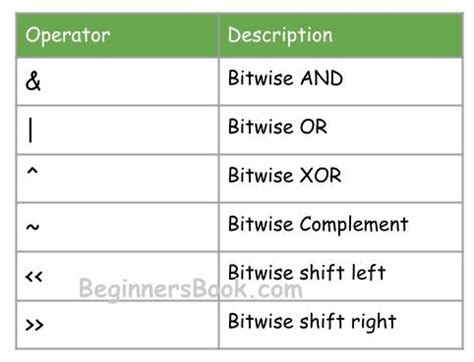
Task: Click the Bitwise shift right text
Action: pos(312,322)
